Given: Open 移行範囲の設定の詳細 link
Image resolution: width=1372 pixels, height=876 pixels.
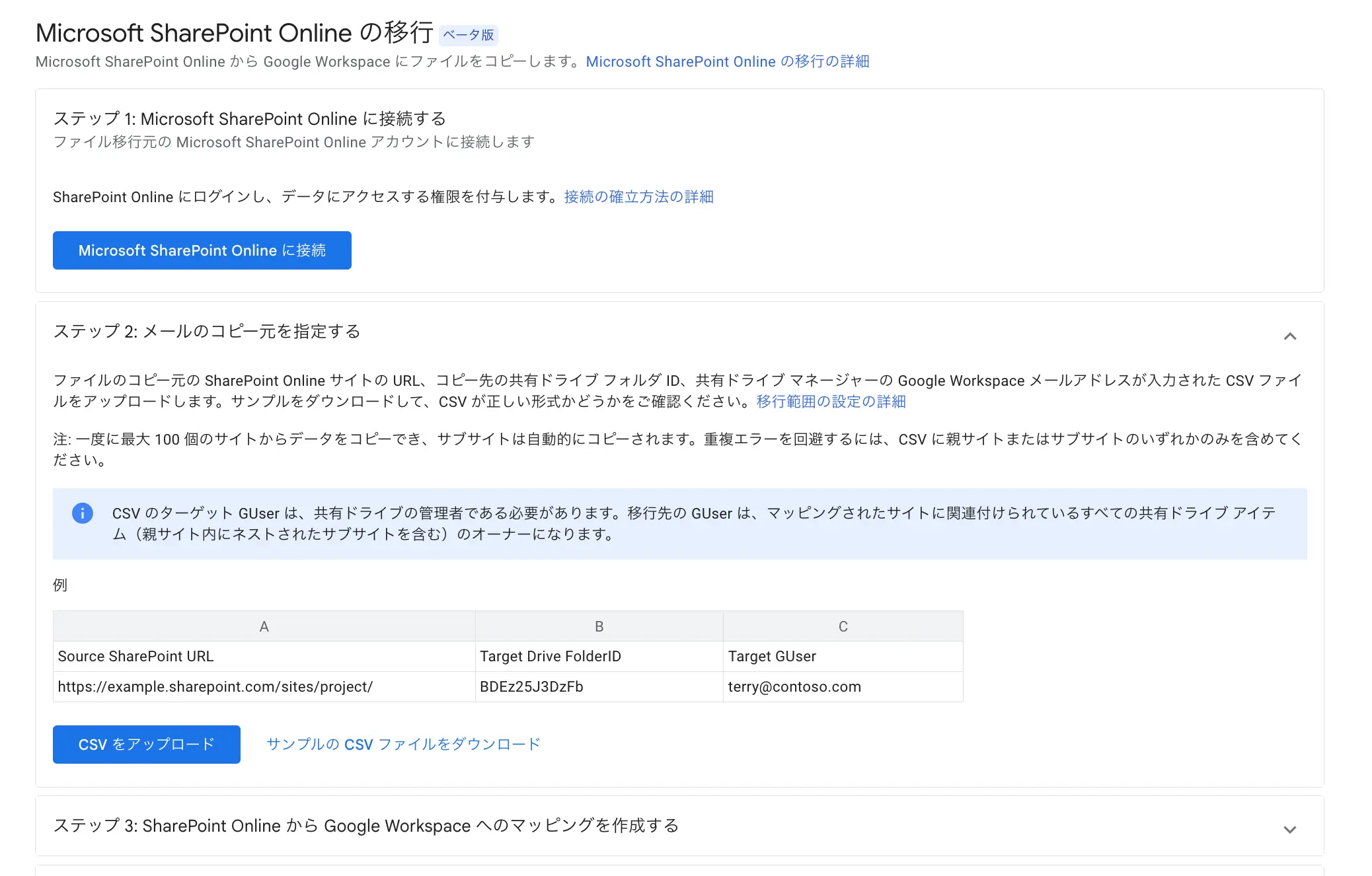Looking at the screenshot, I should pos(831,402).
